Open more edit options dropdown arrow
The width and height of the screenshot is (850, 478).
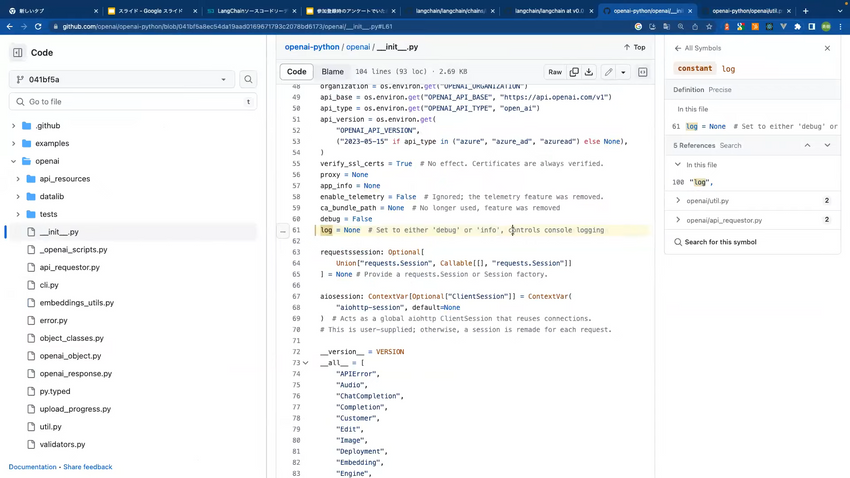click(x=623, y=72)
